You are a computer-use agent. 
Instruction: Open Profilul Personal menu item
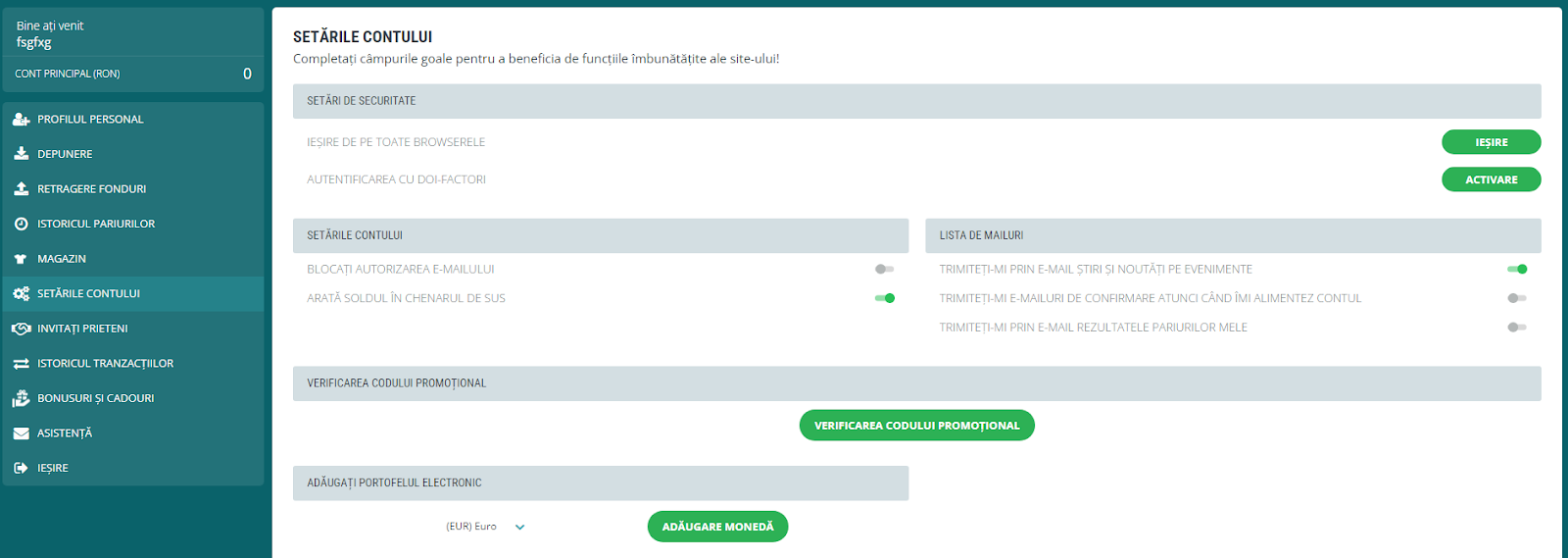133,120
